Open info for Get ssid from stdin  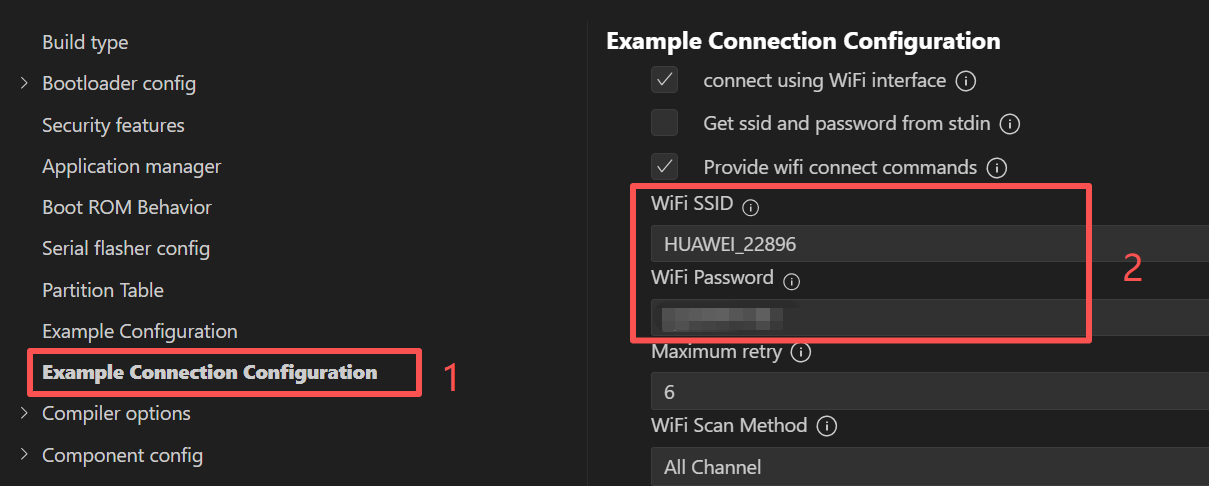[1010, 124]
